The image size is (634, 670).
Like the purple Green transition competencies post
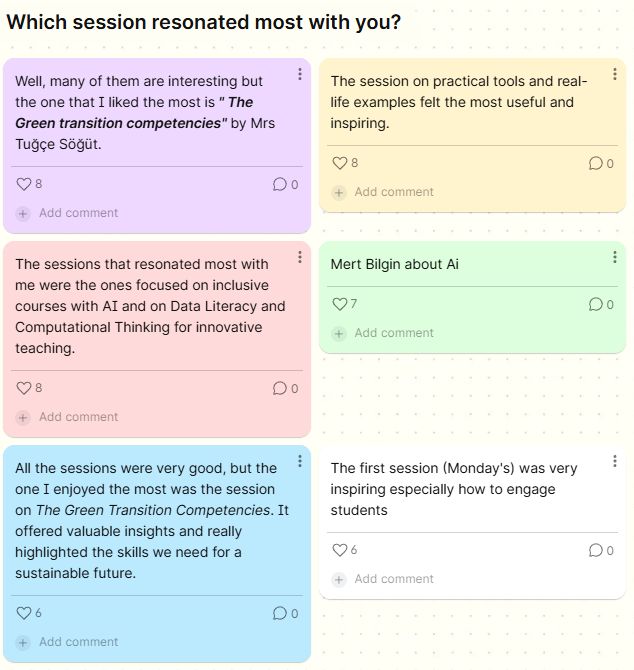(24, 184)
